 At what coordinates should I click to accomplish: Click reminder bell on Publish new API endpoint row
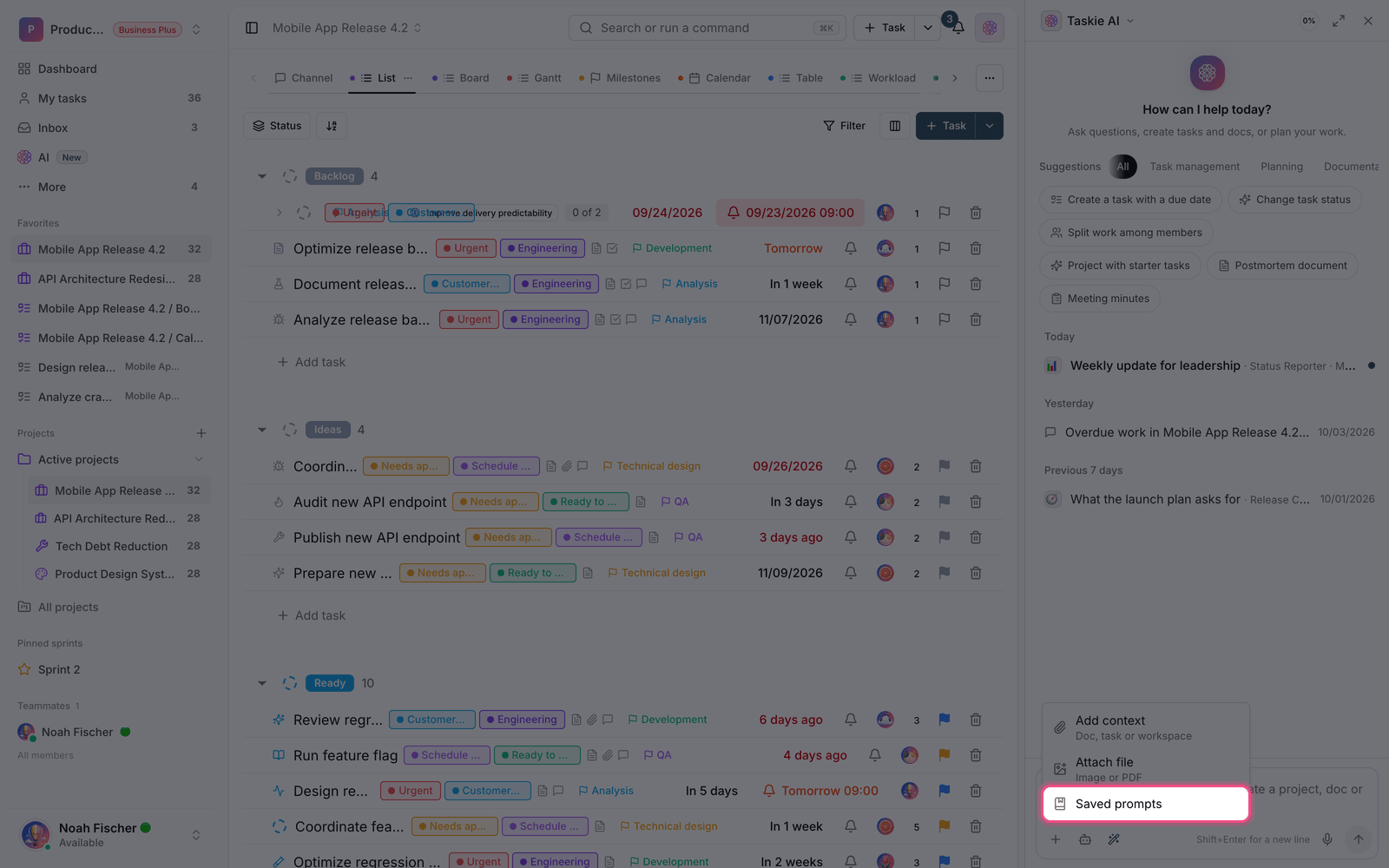(851, 537)
